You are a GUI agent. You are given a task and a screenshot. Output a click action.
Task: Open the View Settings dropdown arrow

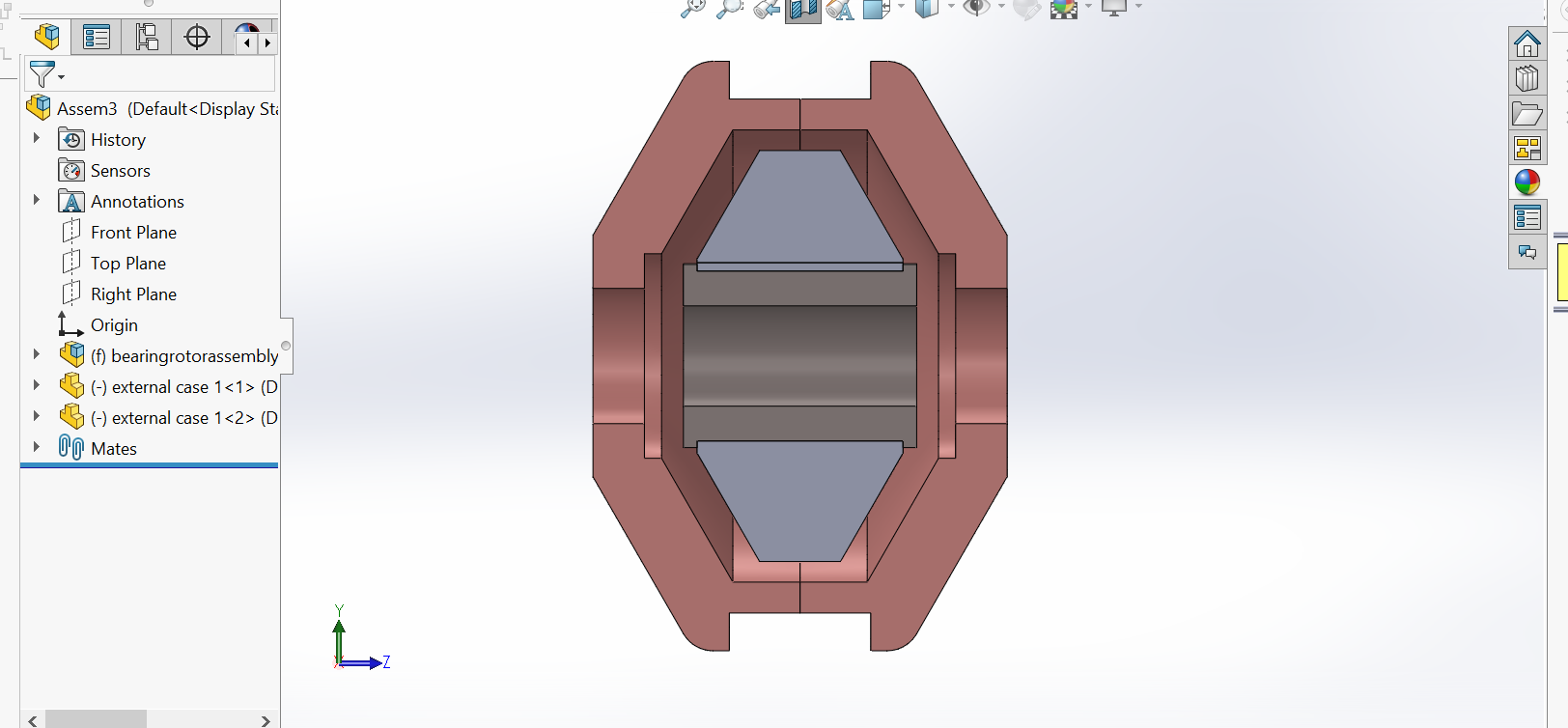coord(1138,7)
